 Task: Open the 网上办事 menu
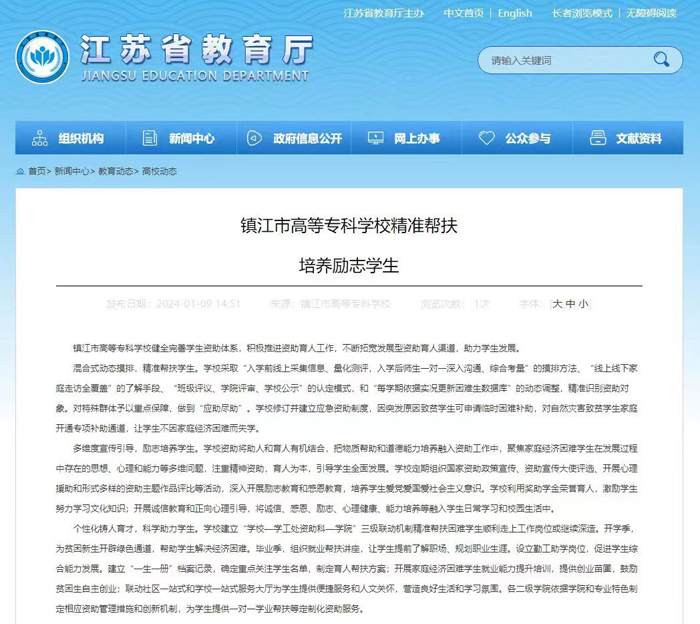pyautogui.click(x=406, y=138)
